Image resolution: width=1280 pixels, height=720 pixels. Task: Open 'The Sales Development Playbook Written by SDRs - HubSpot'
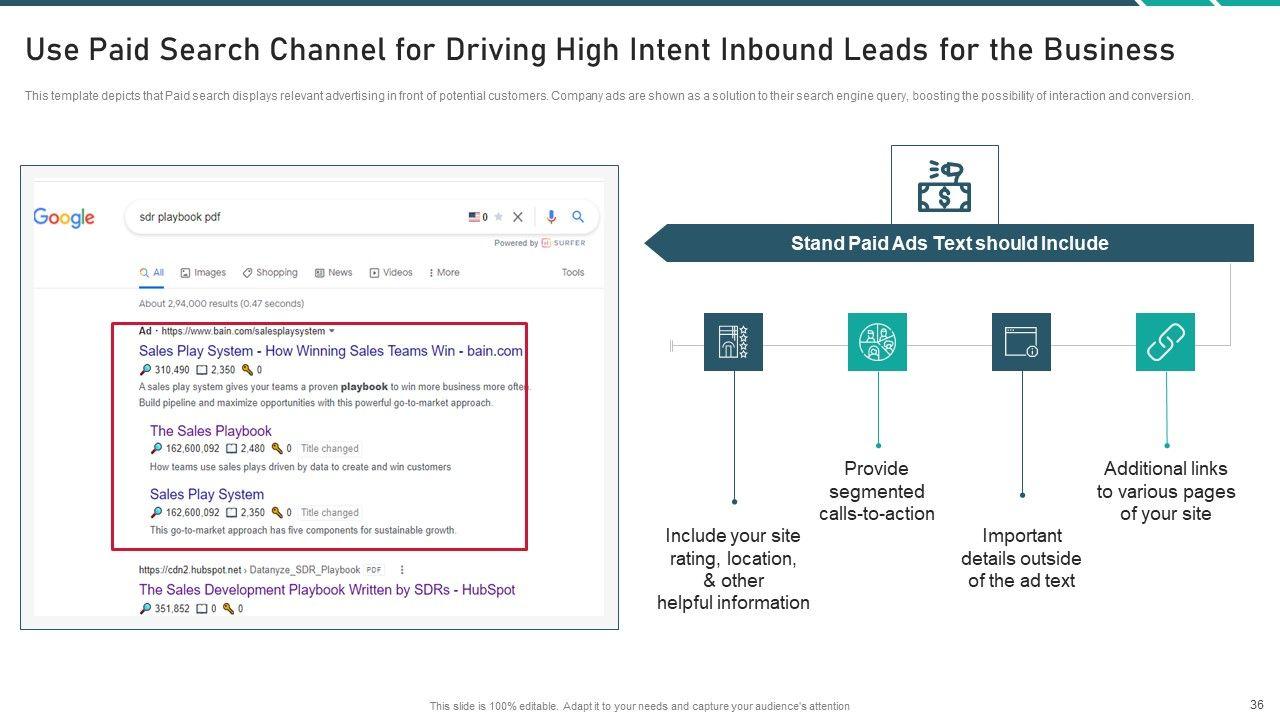[x=327, y=590]
